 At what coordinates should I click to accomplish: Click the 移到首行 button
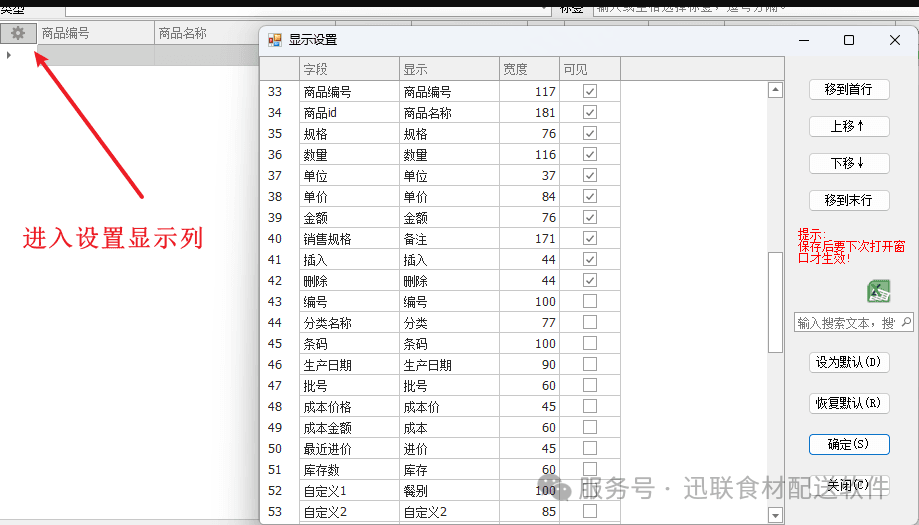849,89
